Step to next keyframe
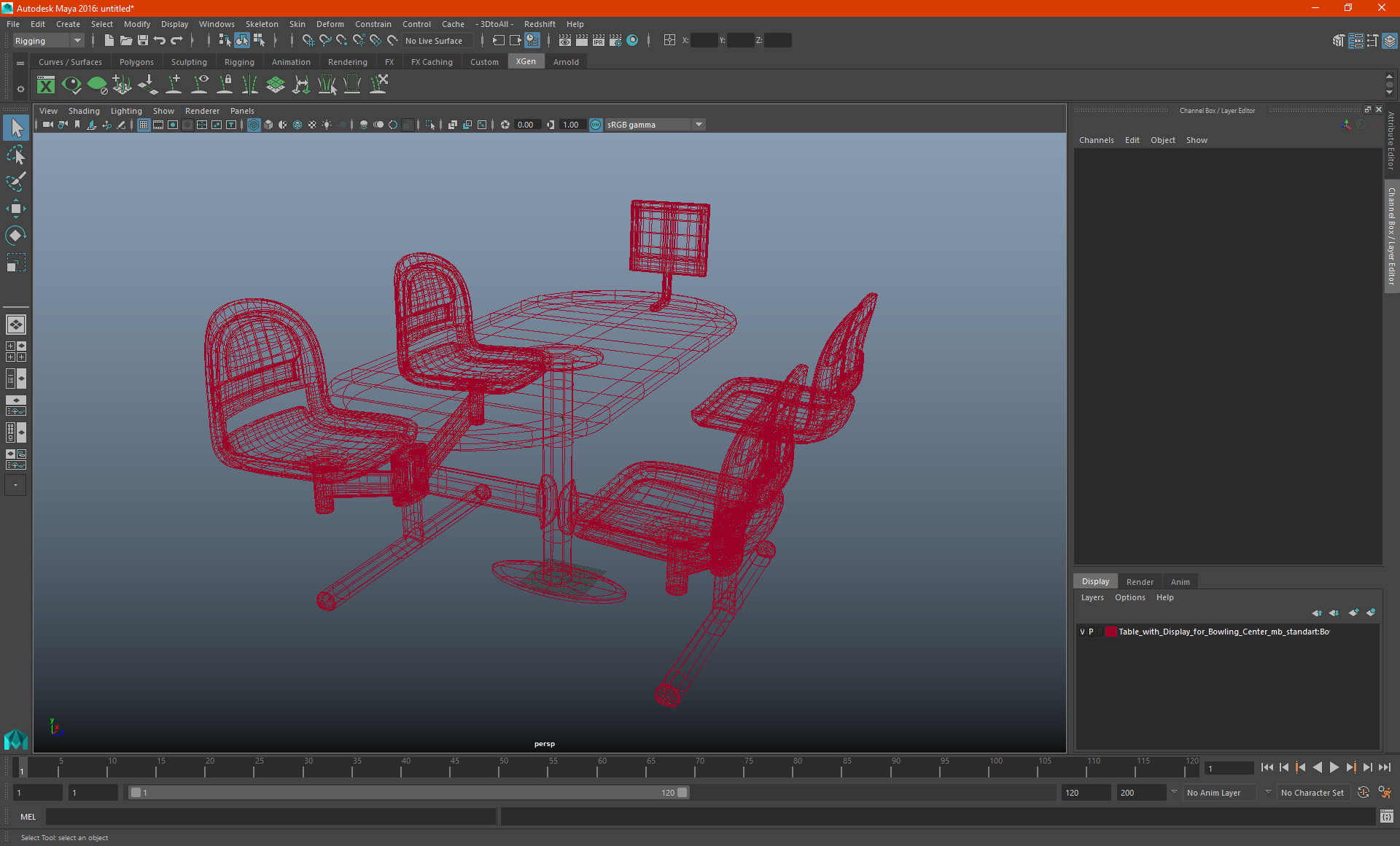 1350,767
